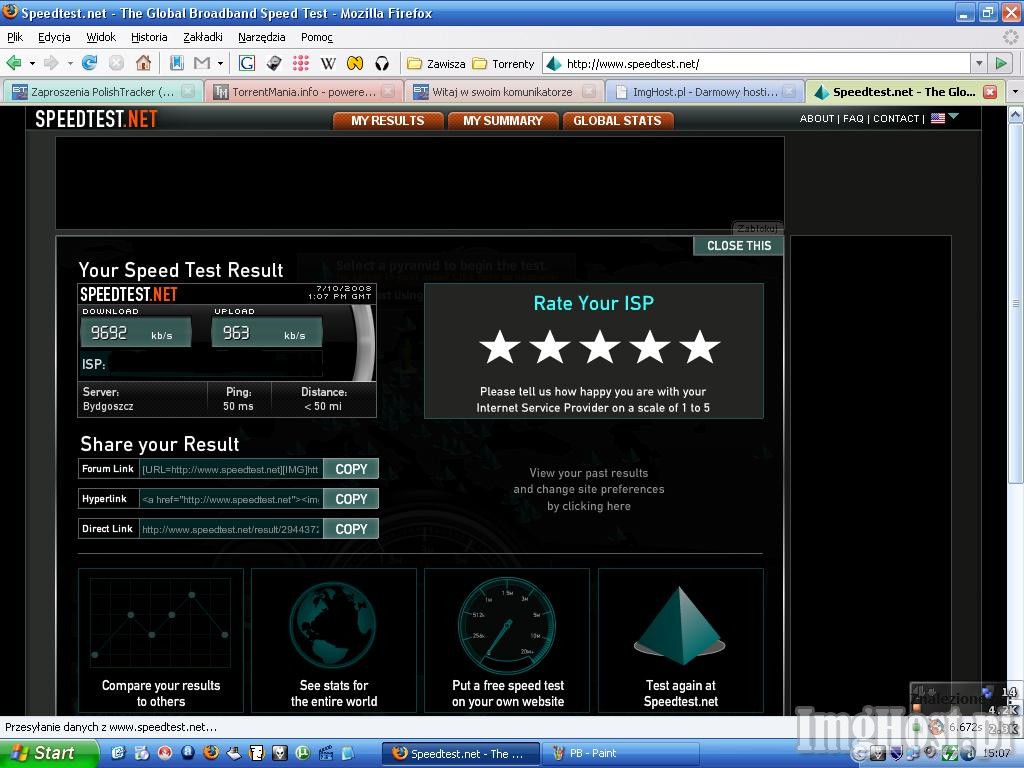Open the Pomoc menu

[317, 37]
